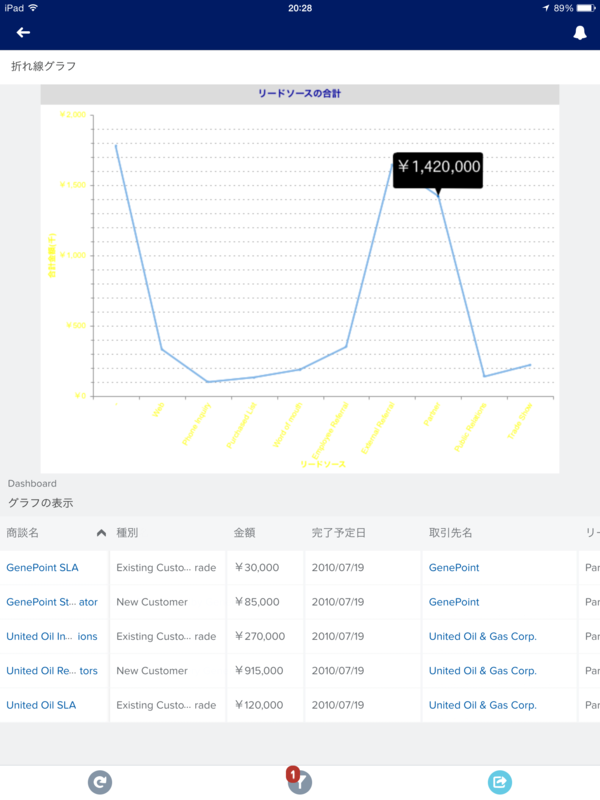Tap the 種別 column header
Image resolution: width=600 pixels, height=800 pixels.
coord(127,533)
